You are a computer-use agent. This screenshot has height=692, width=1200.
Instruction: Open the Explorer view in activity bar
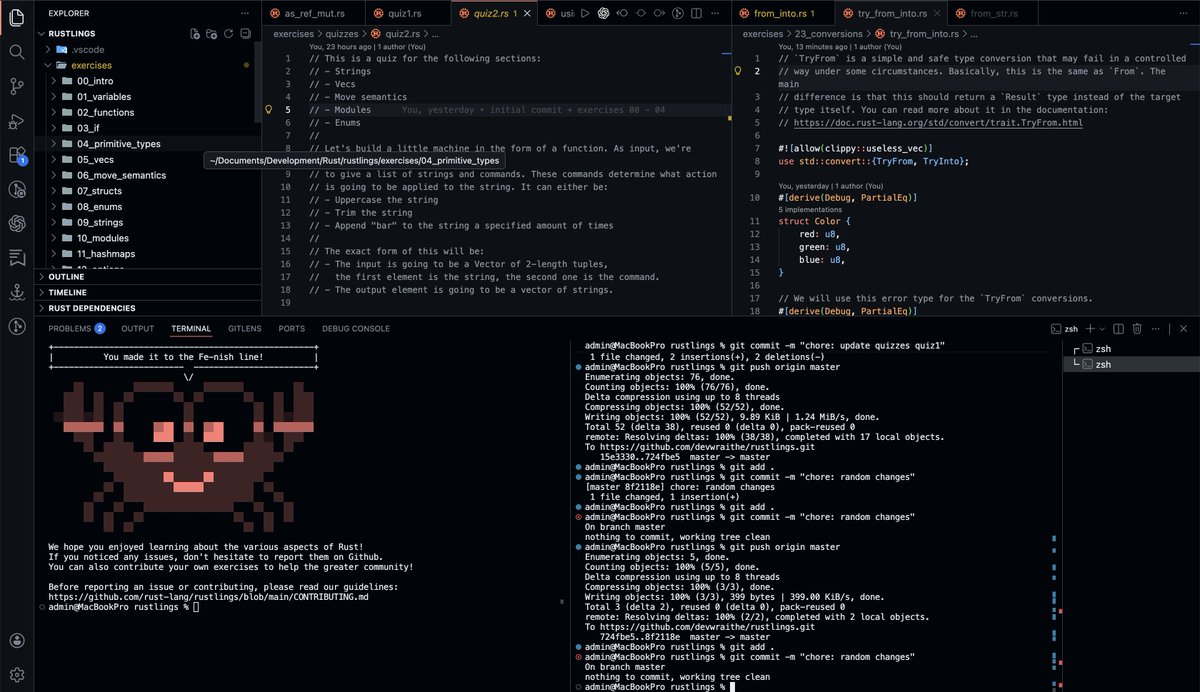(16, 17)
